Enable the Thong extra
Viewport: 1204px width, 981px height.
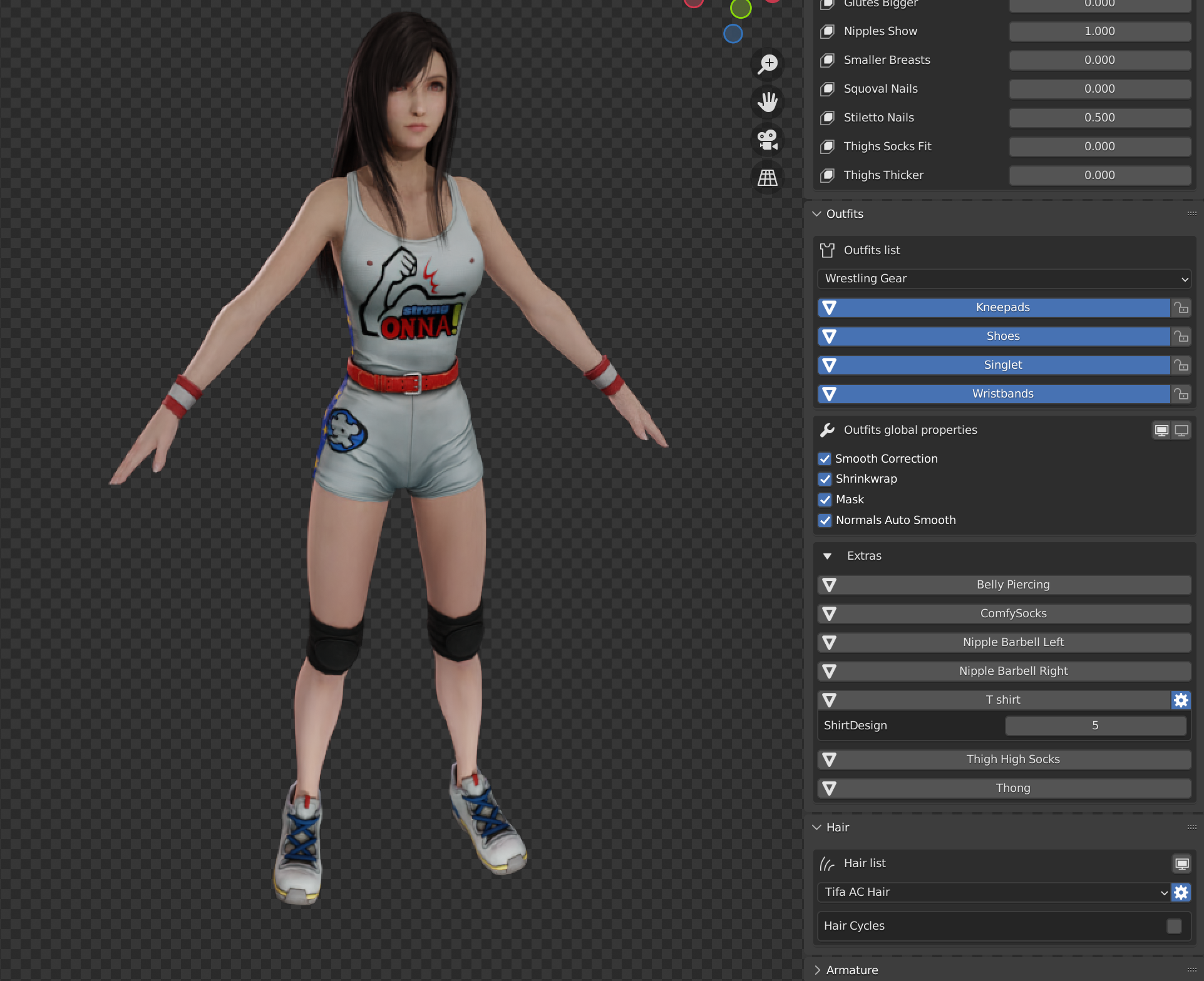(1004, 788)
